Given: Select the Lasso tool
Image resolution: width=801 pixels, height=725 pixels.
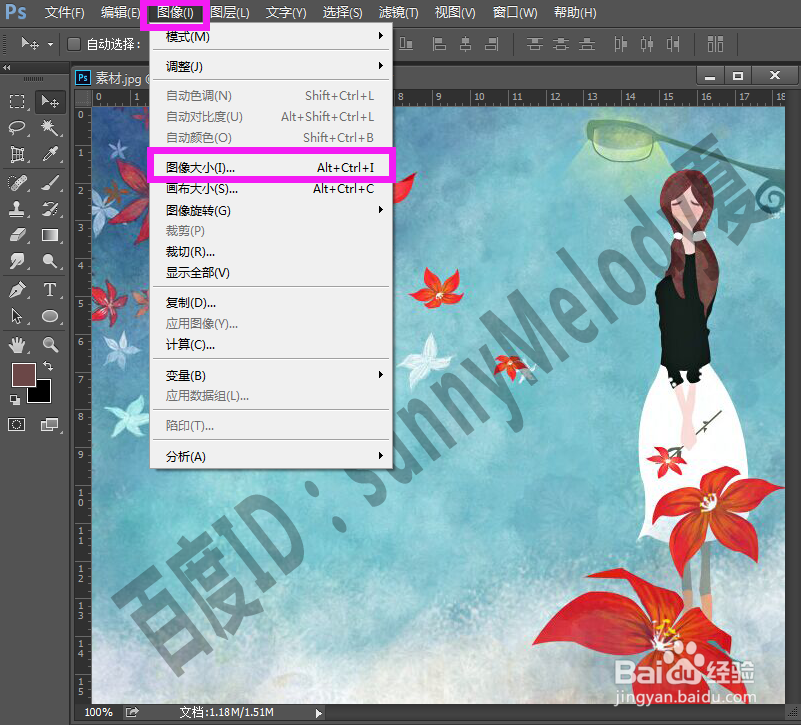Looking at the screenshot, I should 17,127.
